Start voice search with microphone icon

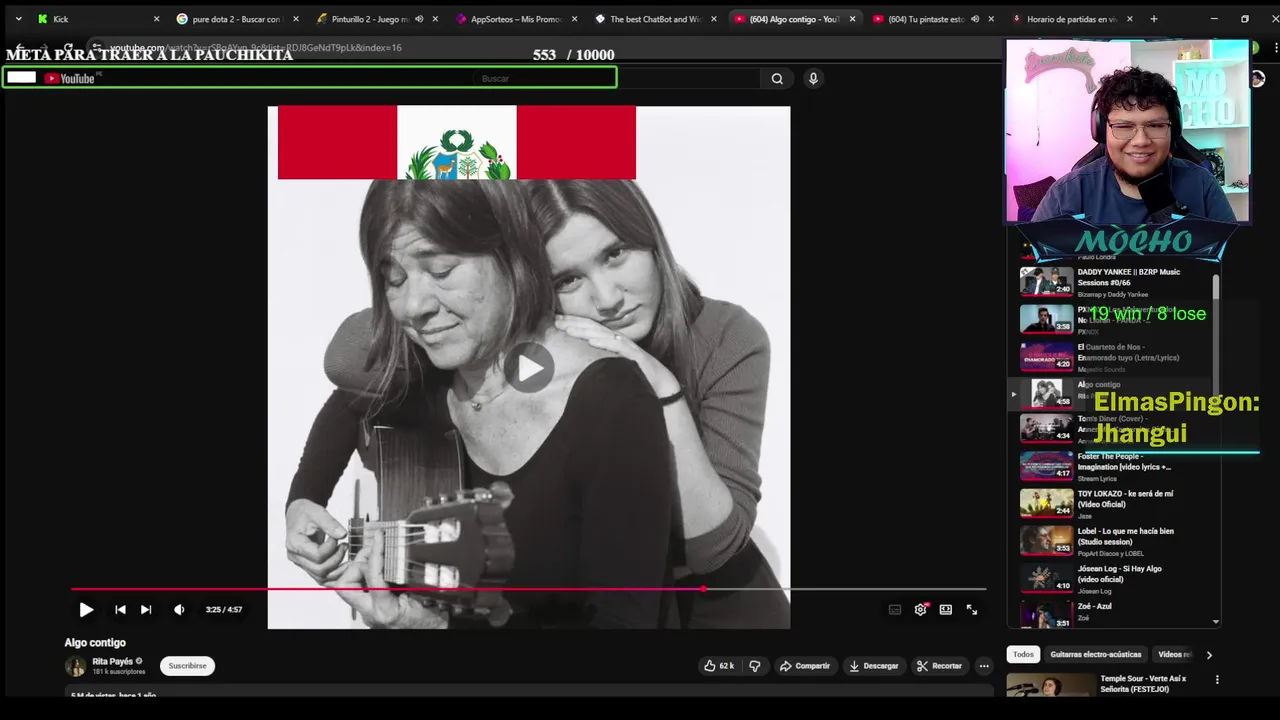tap(813, 78)
